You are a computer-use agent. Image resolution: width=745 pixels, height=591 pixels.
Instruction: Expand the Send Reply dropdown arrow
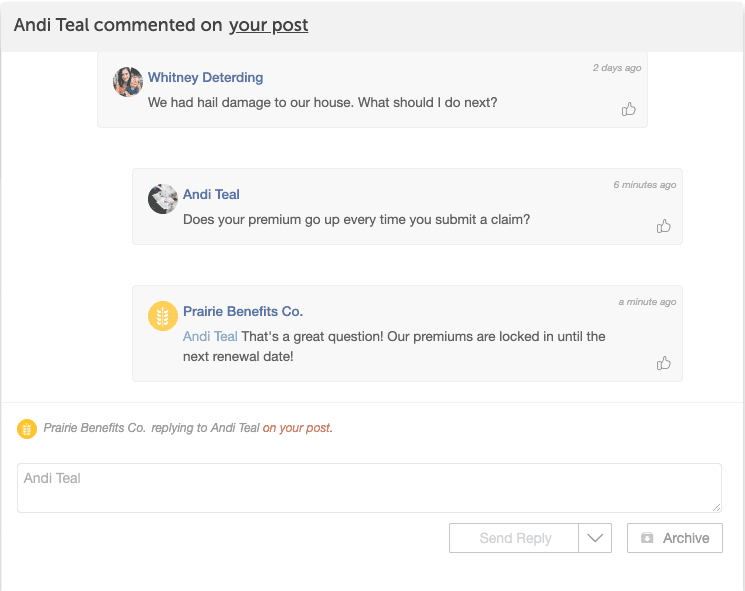595,538
